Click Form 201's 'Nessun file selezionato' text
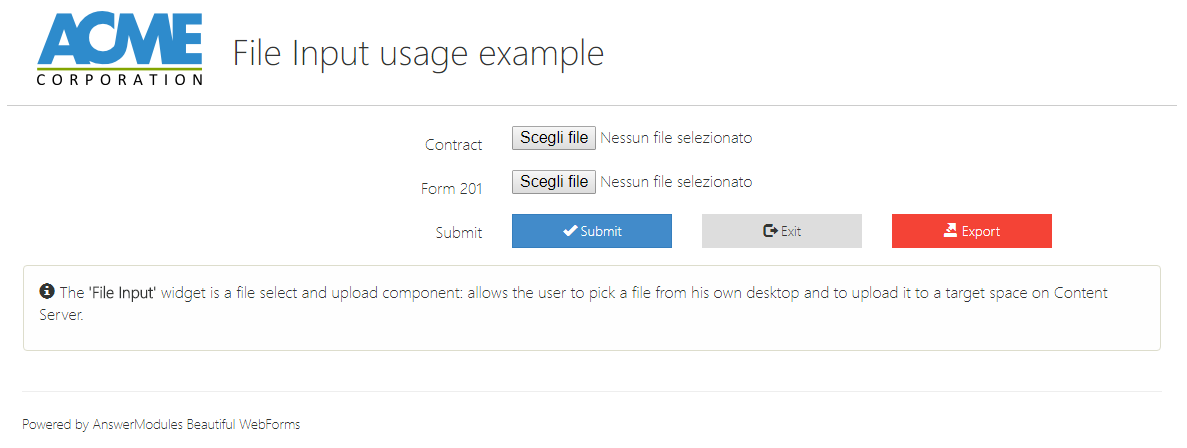Image resolution: width=1187 pixels, height=448 pixels. coord(676,182)
